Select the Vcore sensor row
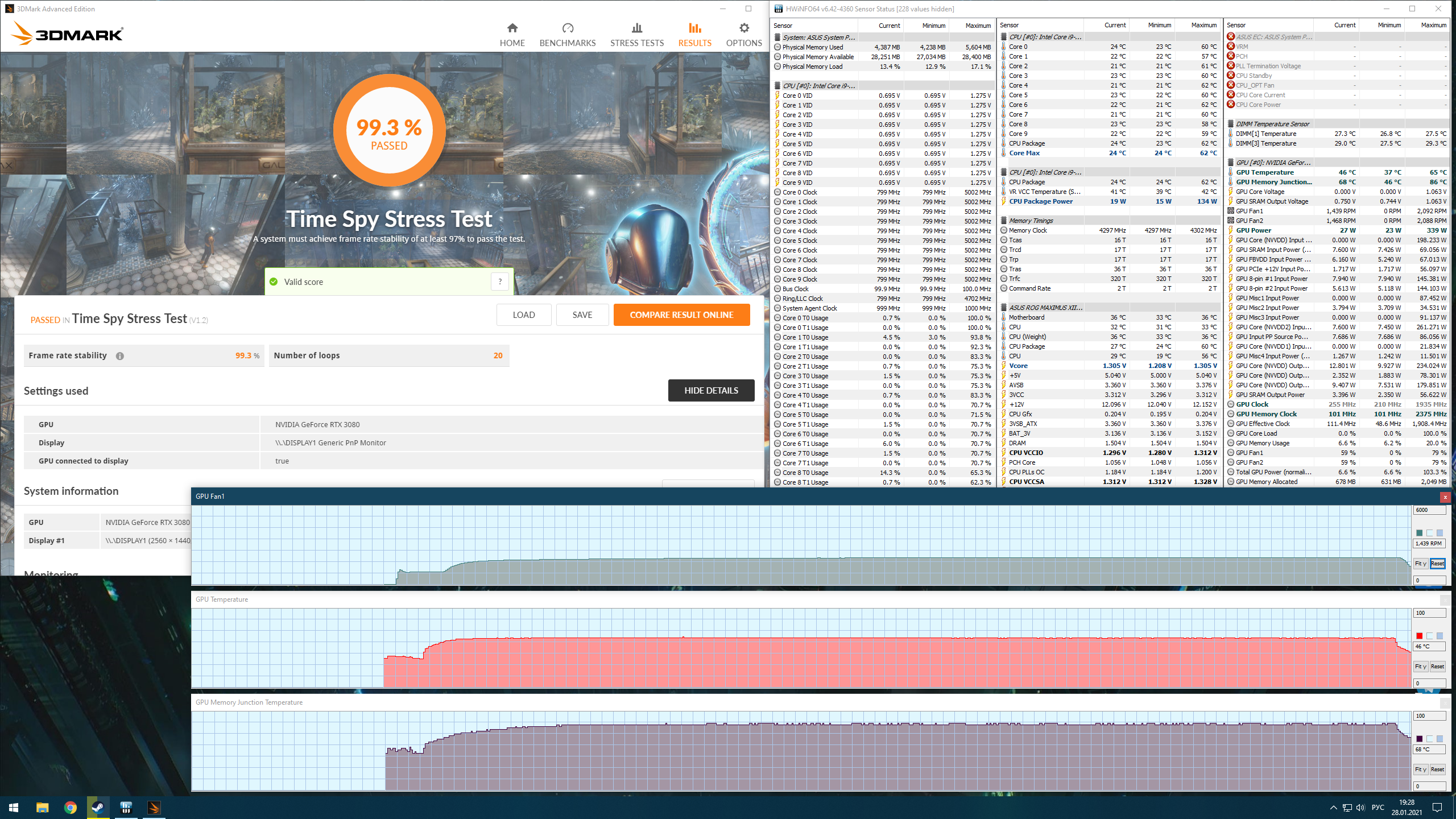The image size is (1456, 819). 1109,366
